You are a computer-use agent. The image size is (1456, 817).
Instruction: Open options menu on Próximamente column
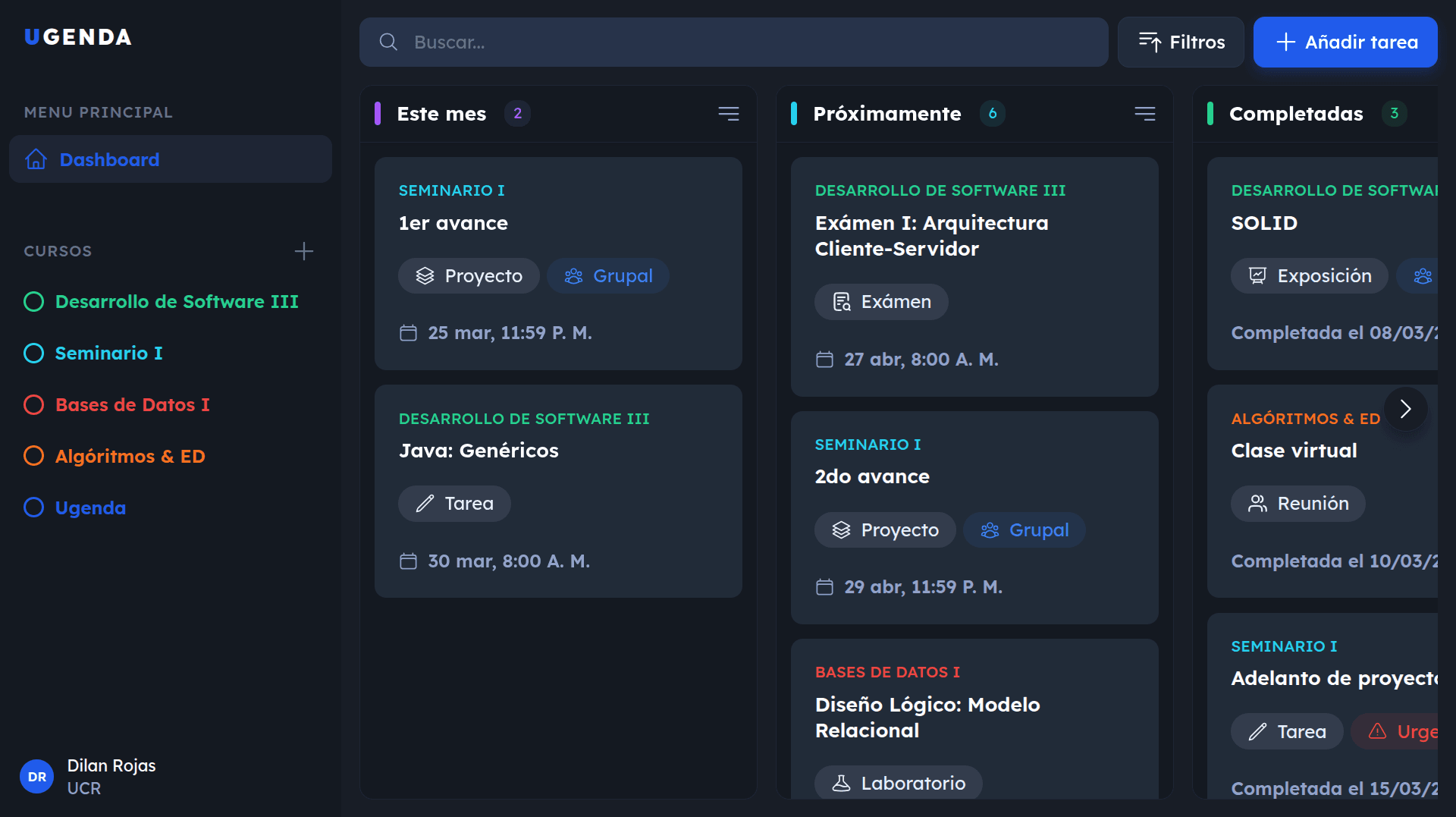tap(1145, 113)
